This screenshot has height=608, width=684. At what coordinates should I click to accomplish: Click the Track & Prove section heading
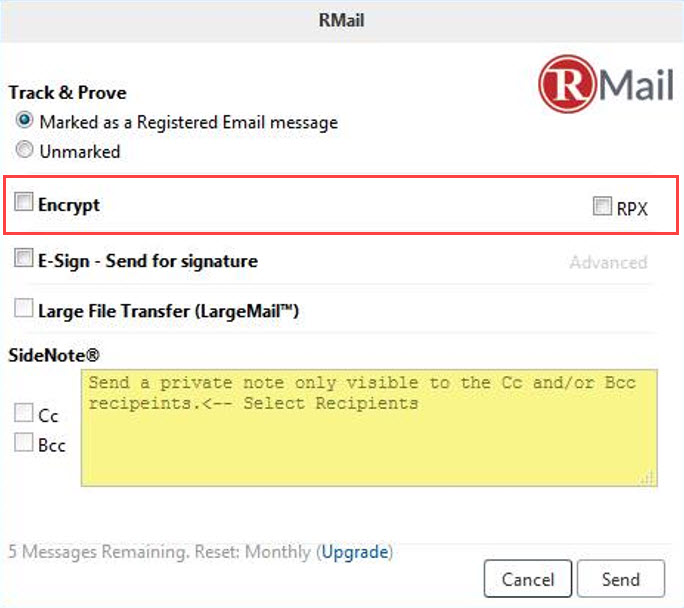(x=68, y=92)
